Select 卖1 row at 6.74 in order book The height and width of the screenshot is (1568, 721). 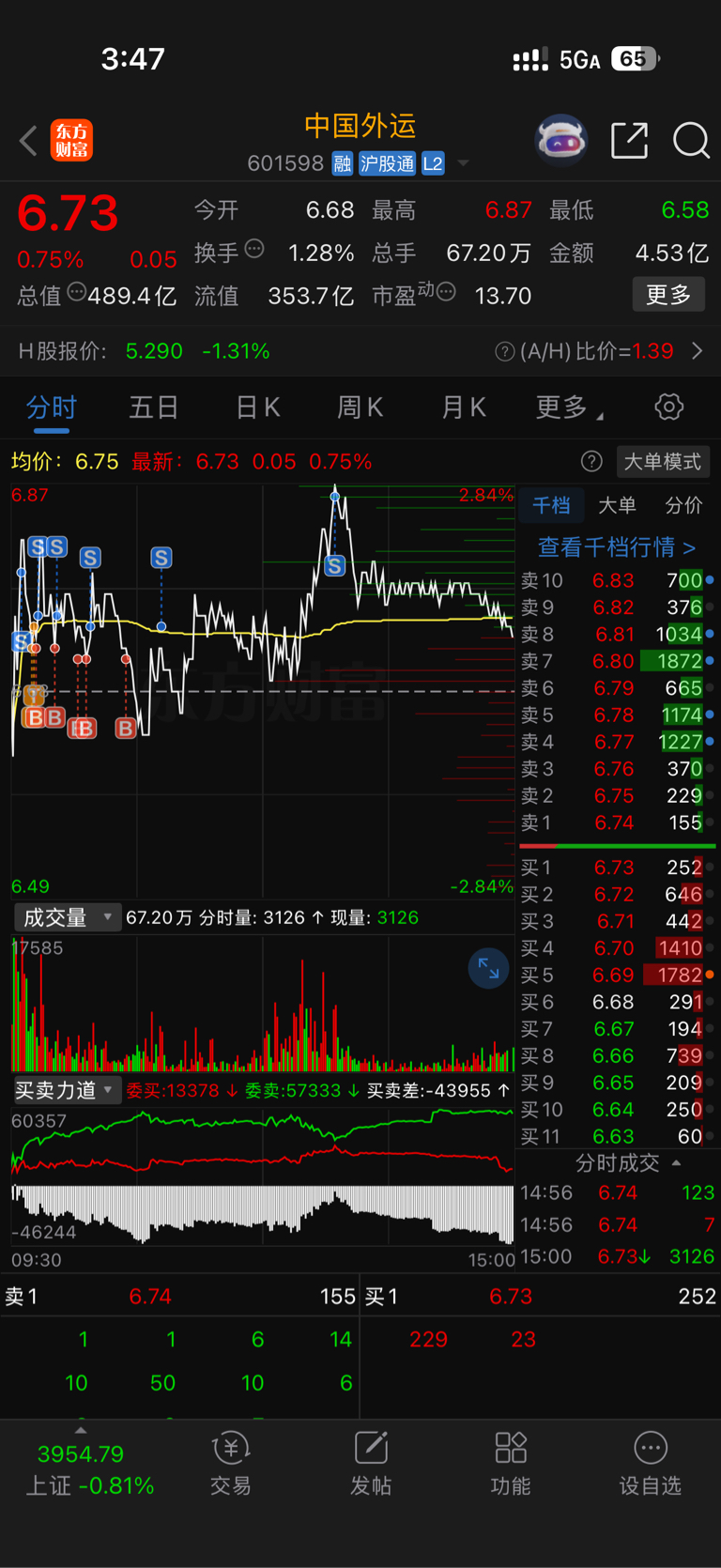point(617,822)
